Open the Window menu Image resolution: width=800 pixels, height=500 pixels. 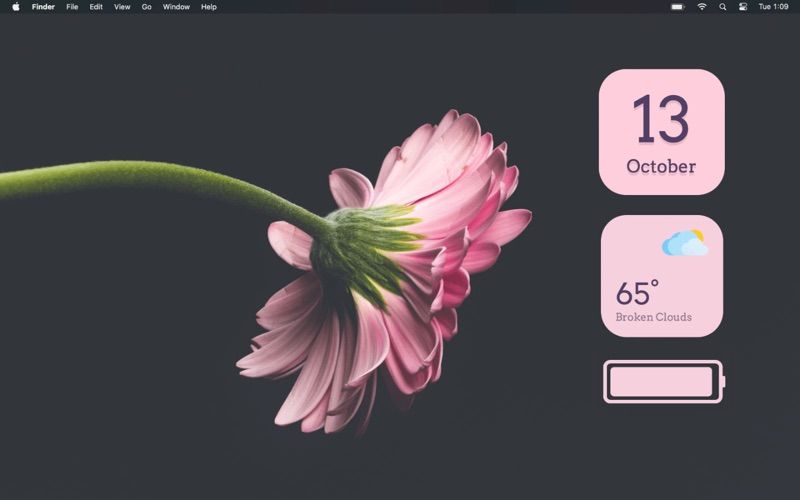(x=176, y=7)
